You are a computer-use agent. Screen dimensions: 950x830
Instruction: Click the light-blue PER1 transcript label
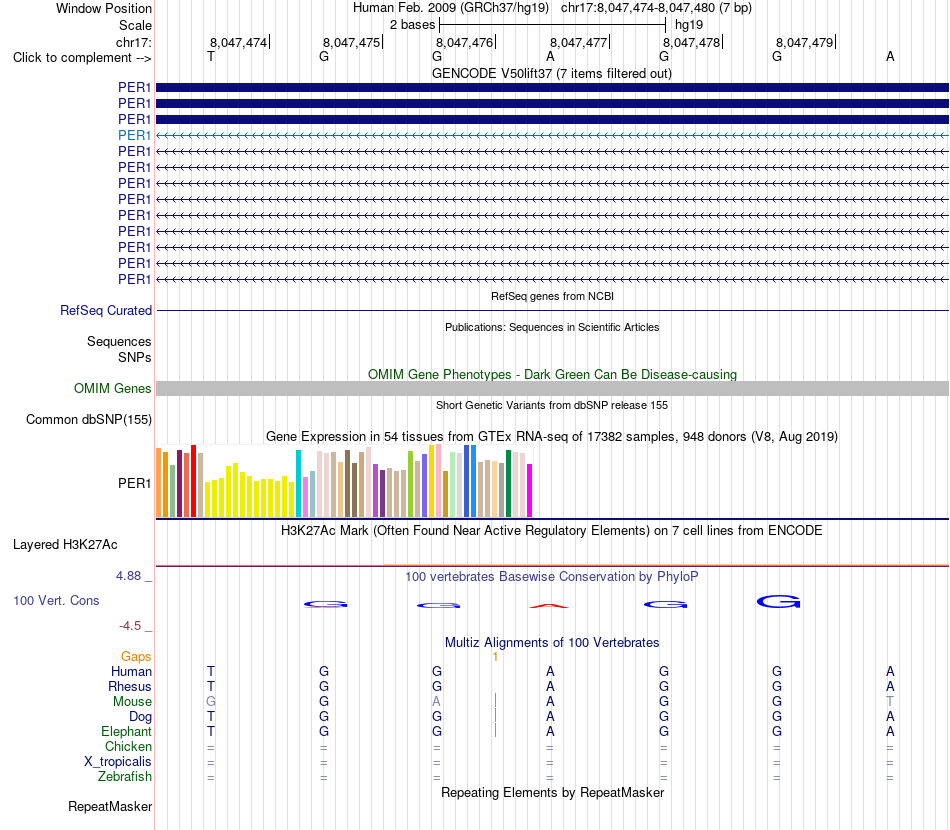point(134,135)
